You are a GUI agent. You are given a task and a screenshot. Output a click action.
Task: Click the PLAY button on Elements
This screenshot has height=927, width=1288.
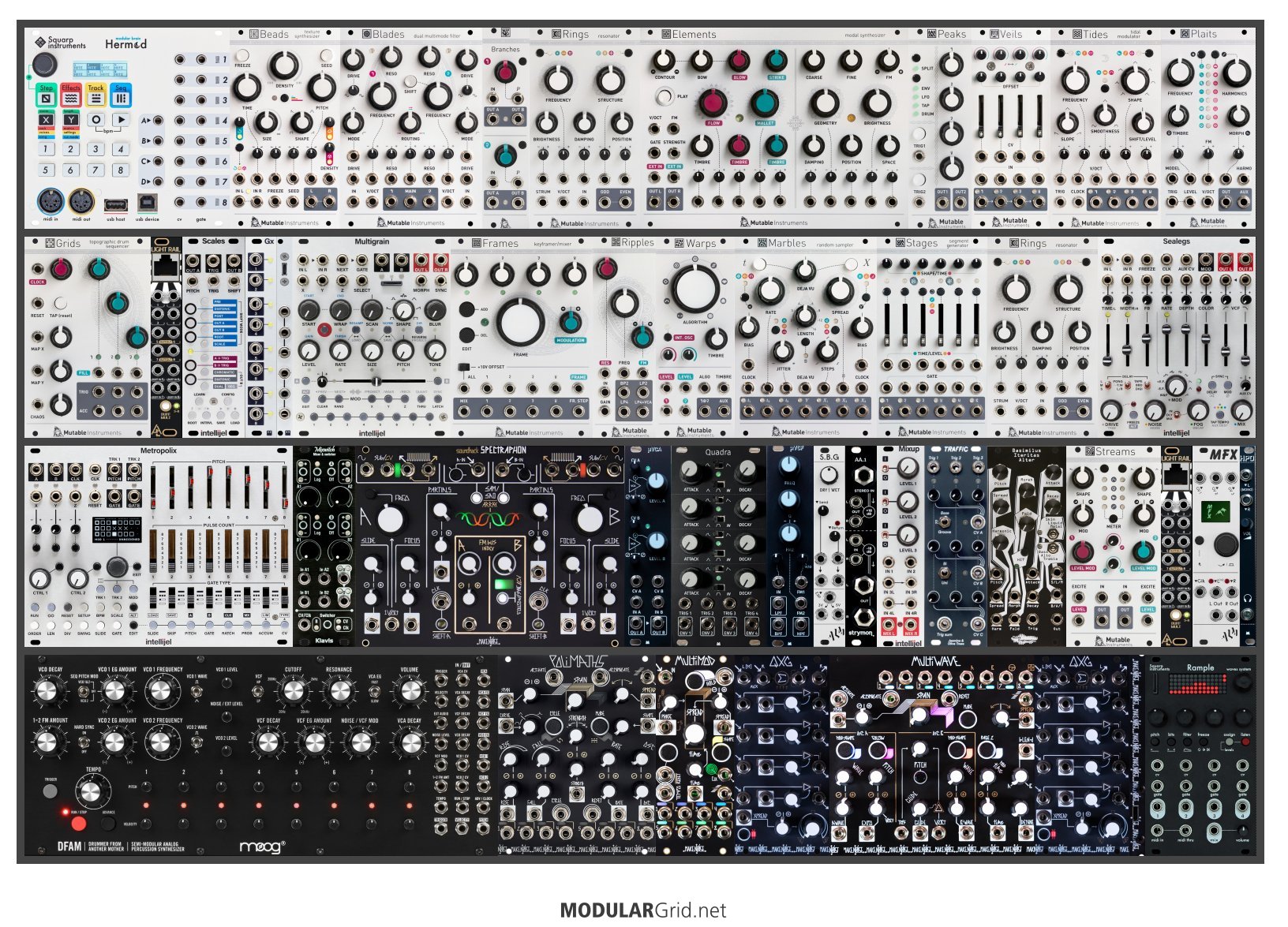click(x=665, y=96)
